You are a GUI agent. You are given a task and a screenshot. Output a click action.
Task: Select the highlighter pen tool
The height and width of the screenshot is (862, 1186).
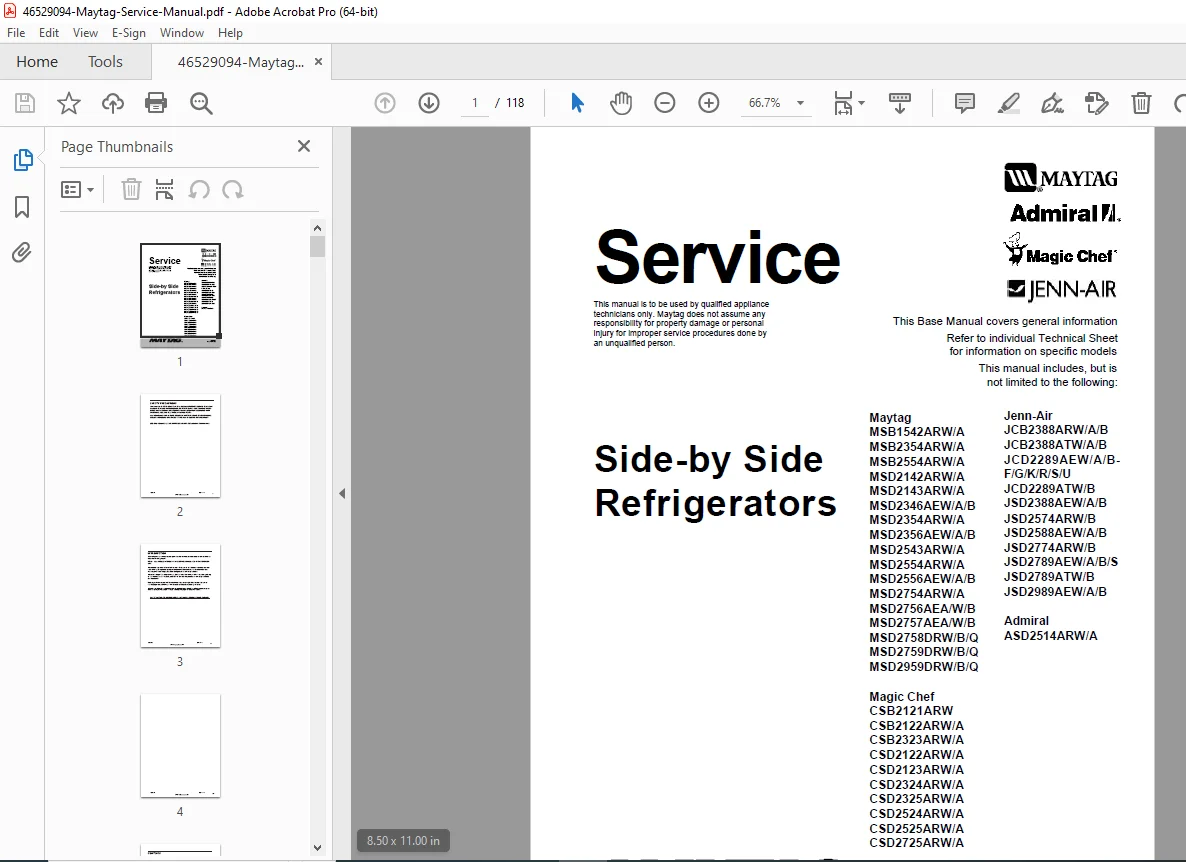pyautogui.click(x=1008, y=103)
